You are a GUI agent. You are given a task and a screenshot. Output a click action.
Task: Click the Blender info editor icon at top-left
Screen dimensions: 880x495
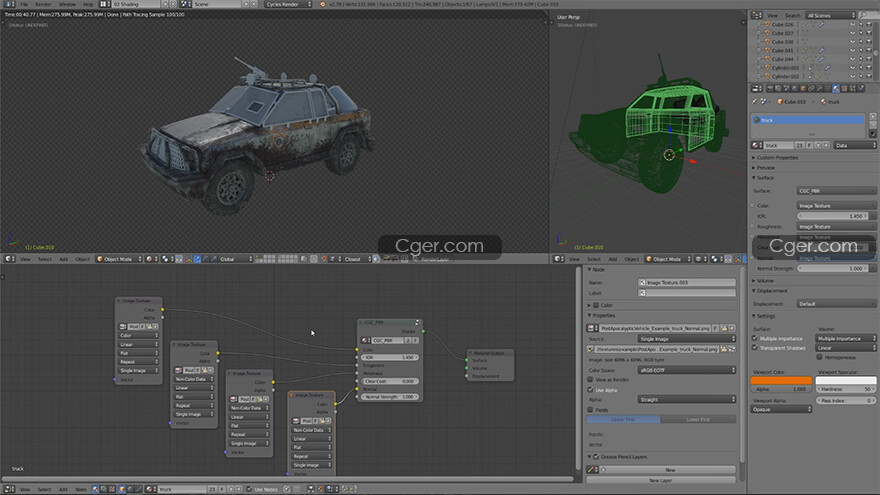click(x=9, y=4)
